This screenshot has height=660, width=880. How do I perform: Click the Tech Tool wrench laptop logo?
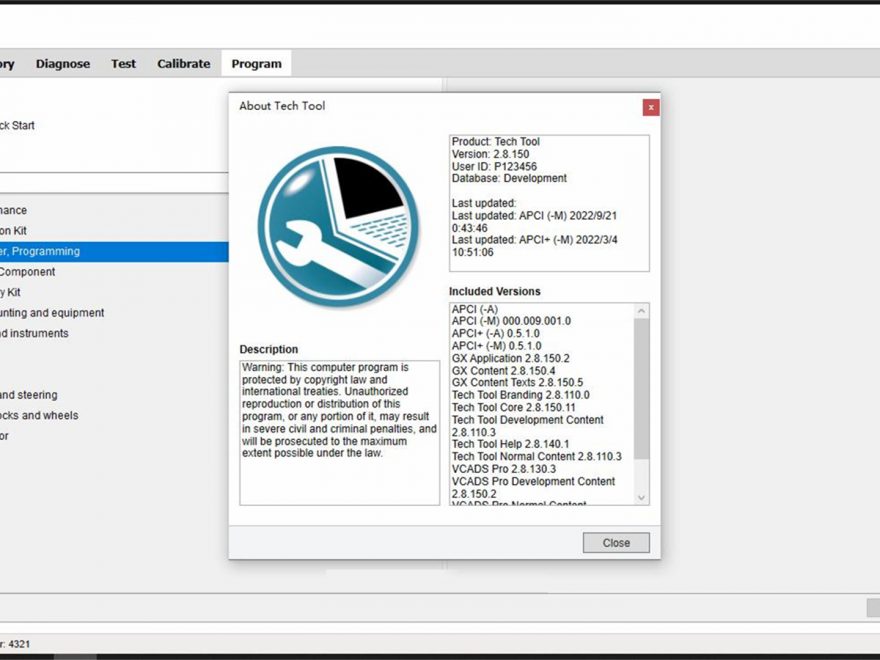tap(338, 226)
